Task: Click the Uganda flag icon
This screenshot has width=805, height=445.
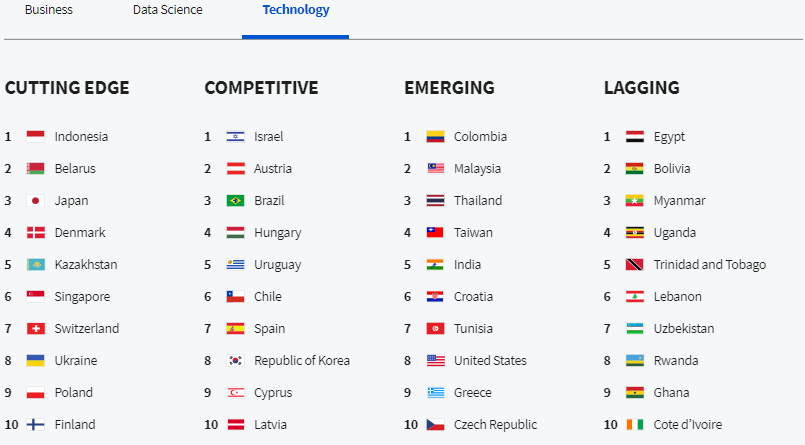Action: pyautogui.click(x=635, y=233)
